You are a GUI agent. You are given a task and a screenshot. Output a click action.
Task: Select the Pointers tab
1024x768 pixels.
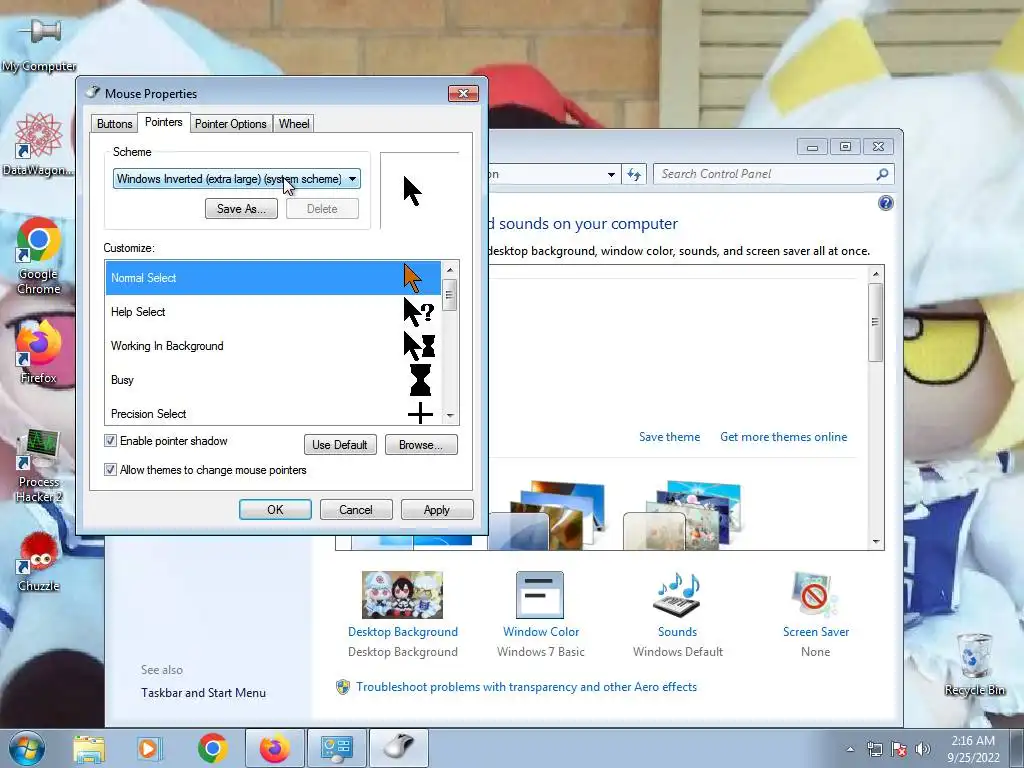pyautogui.click(x=163, y=122)
